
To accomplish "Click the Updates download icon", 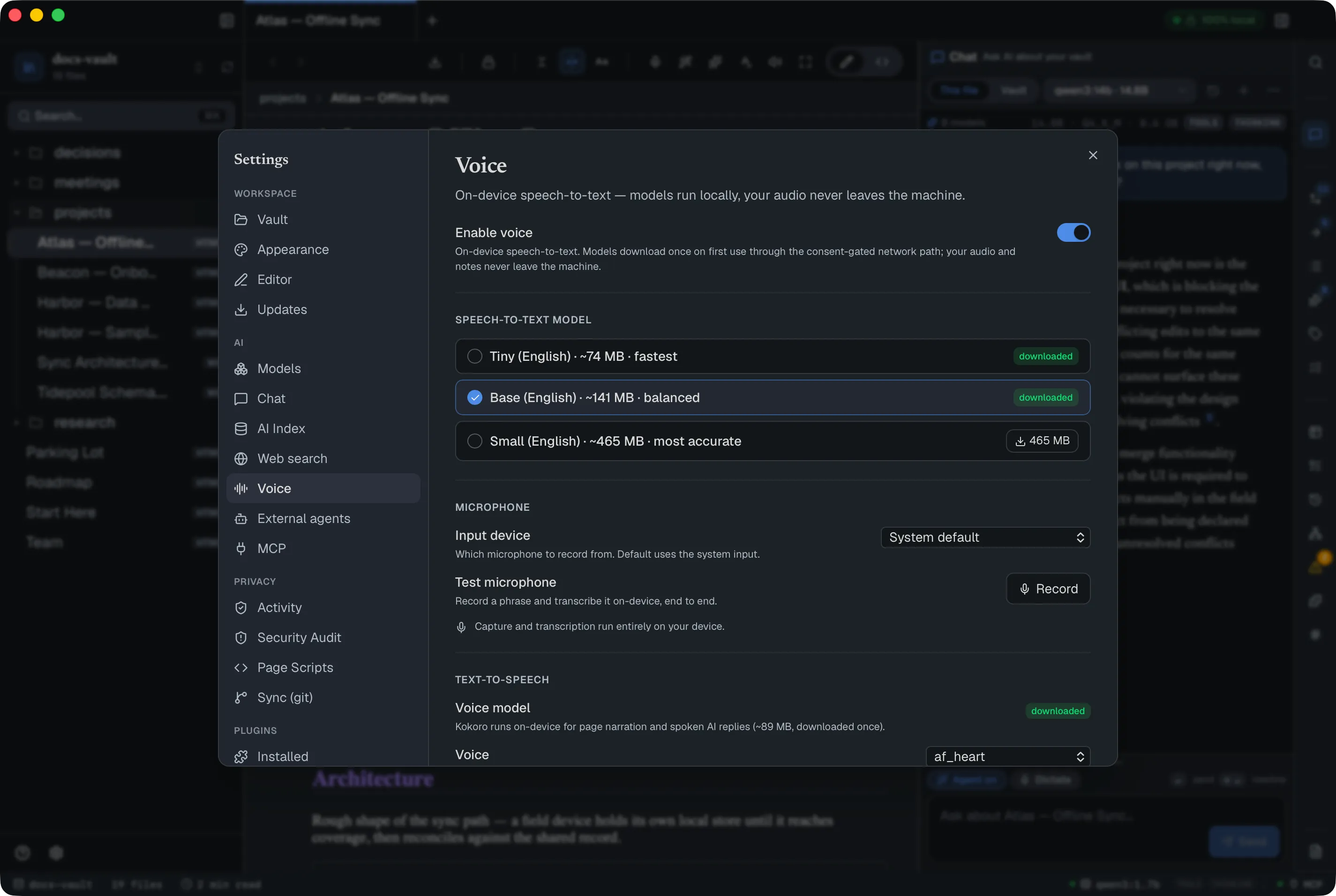I will coord(240,310).
